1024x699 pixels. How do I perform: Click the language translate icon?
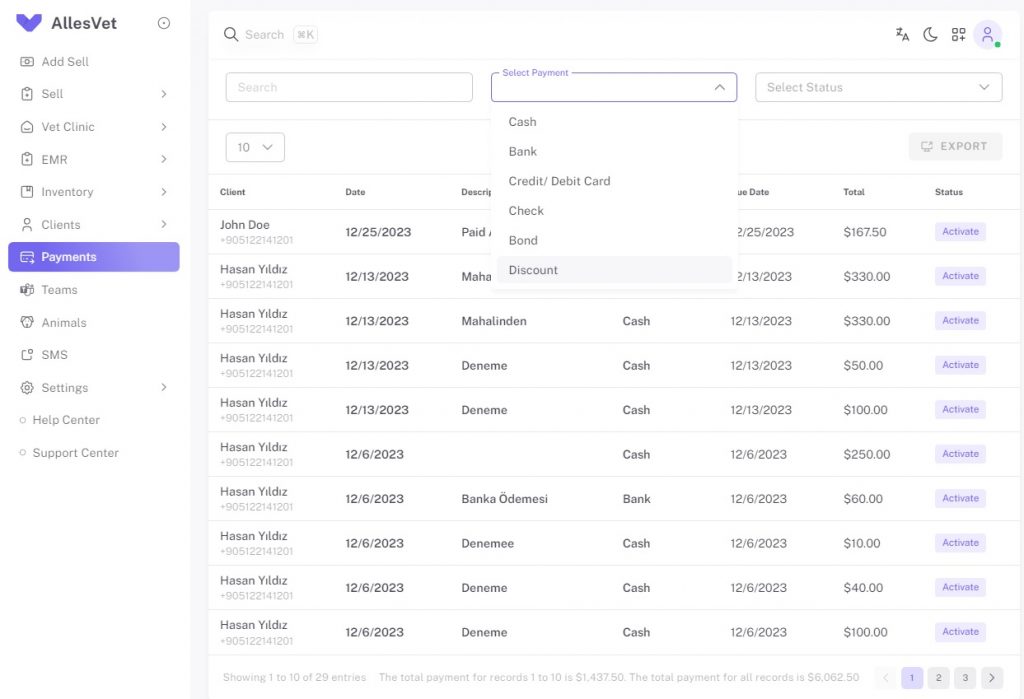pyautogui.click(x=902, y=35)
